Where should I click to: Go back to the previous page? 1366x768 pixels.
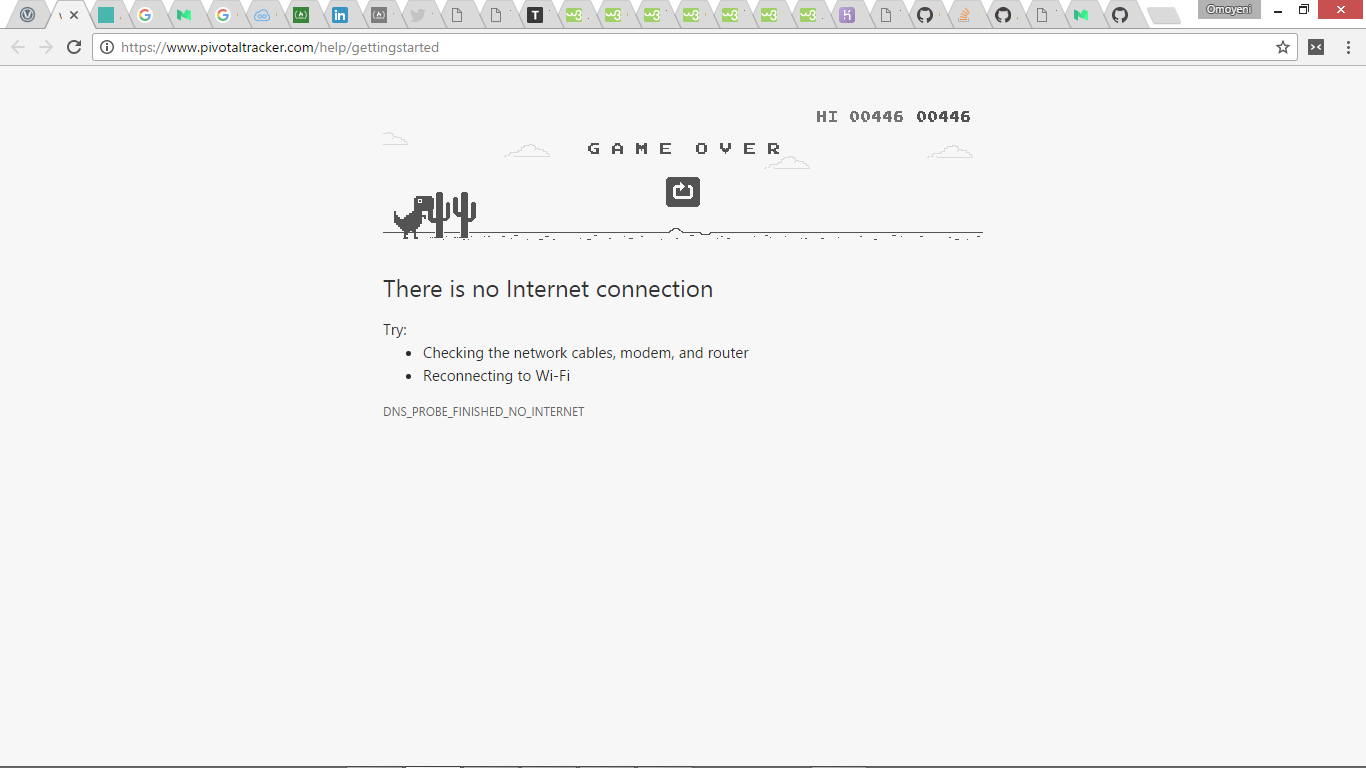pyautogui.click(x=18, y=47)
